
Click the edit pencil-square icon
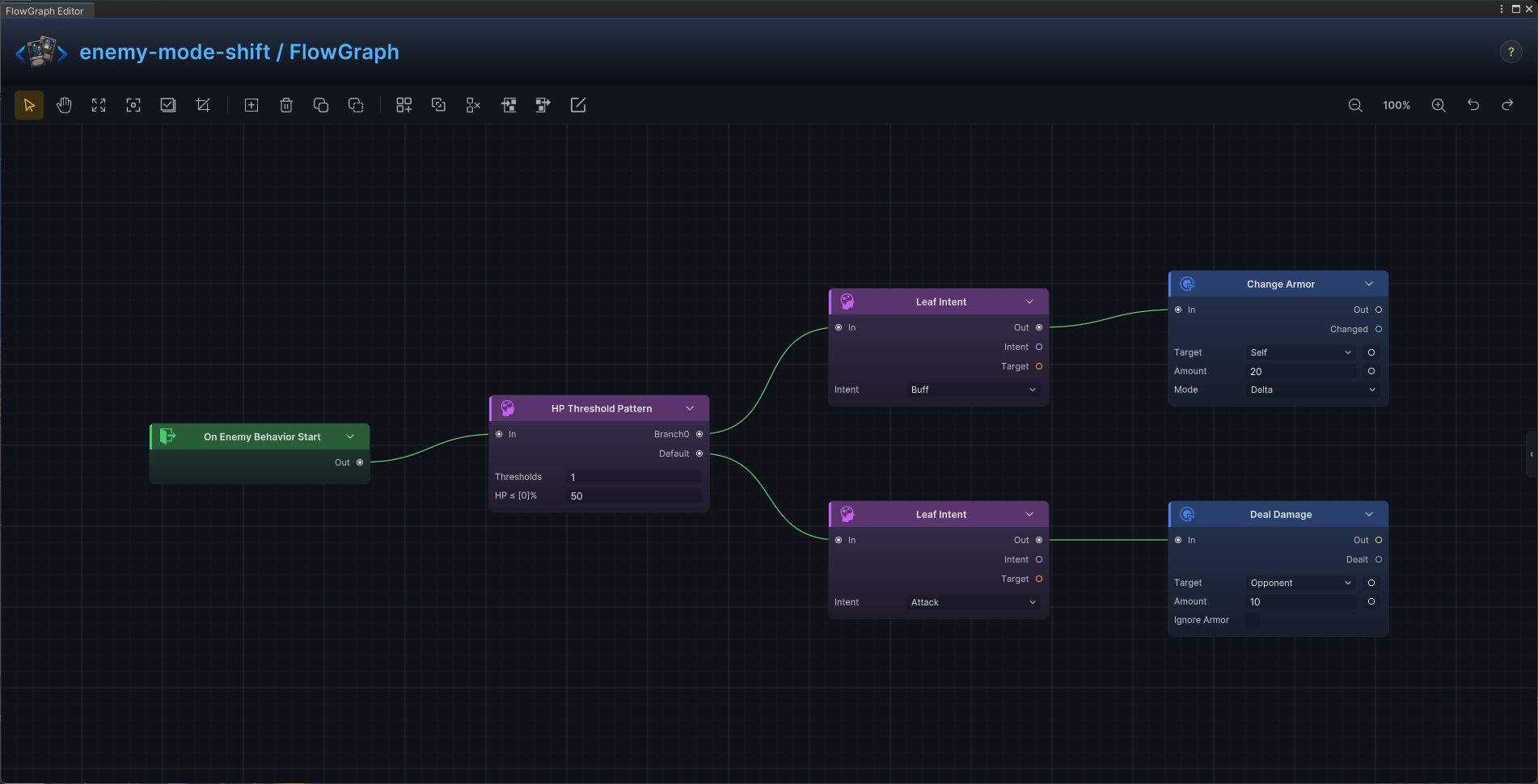(578, 105)
